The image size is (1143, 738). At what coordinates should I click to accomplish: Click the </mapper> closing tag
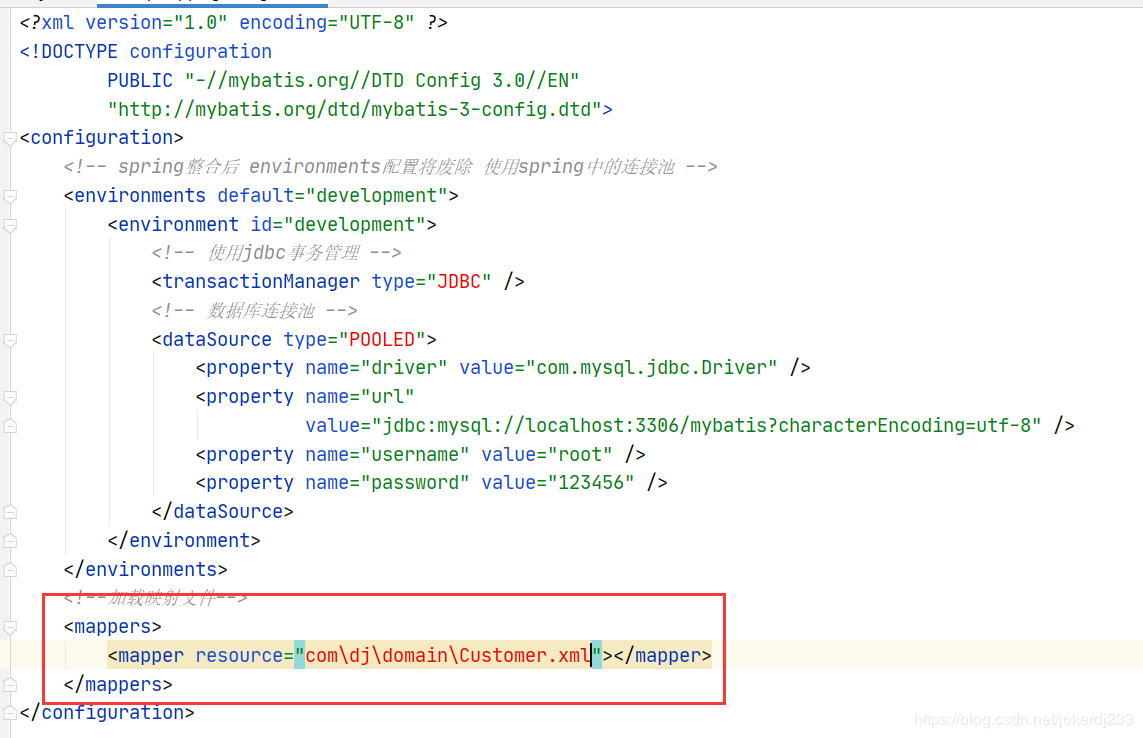pos(663,656)
